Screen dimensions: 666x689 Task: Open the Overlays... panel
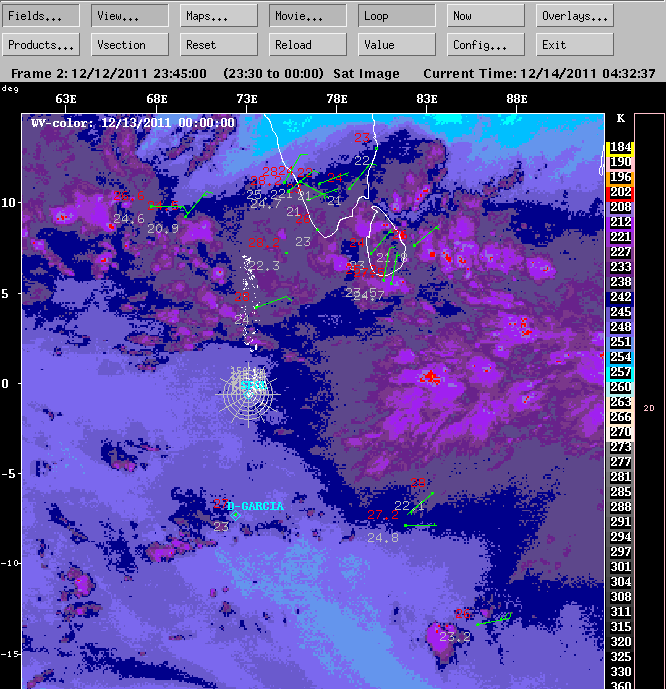[575, 16]
